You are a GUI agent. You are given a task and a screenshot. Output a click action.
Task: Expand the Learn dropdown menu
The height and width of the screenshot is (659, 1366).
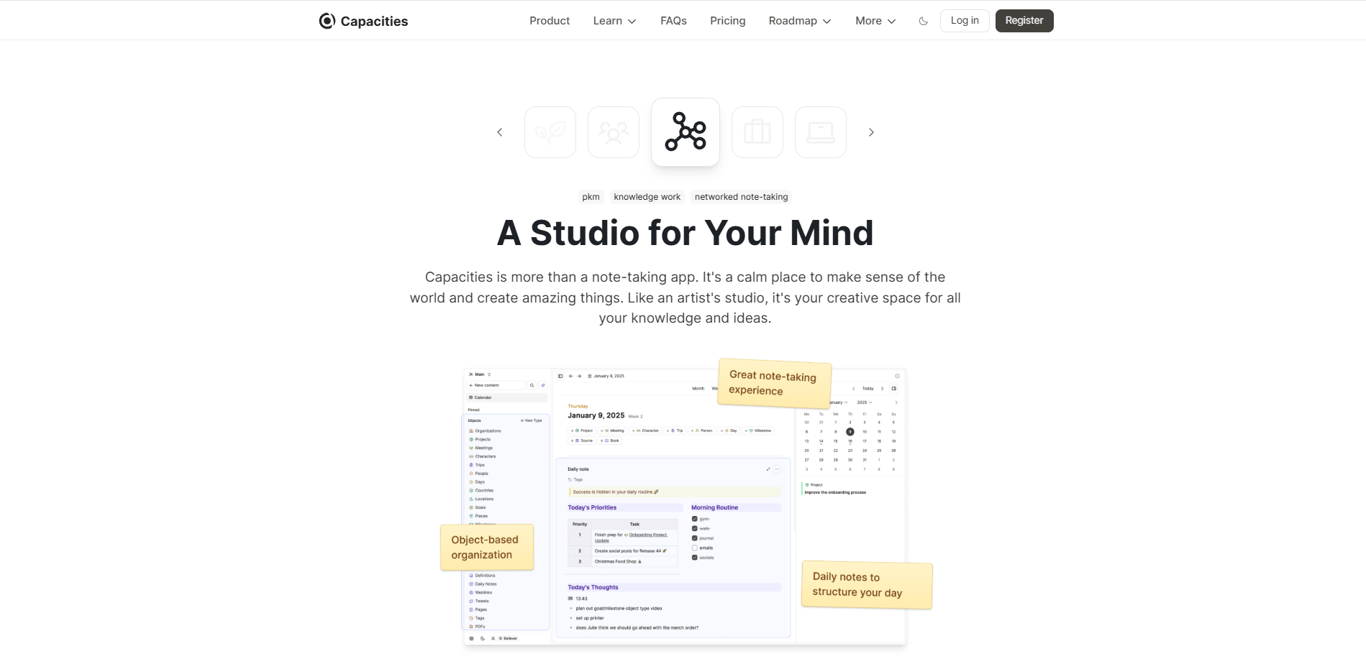[614, 21]
